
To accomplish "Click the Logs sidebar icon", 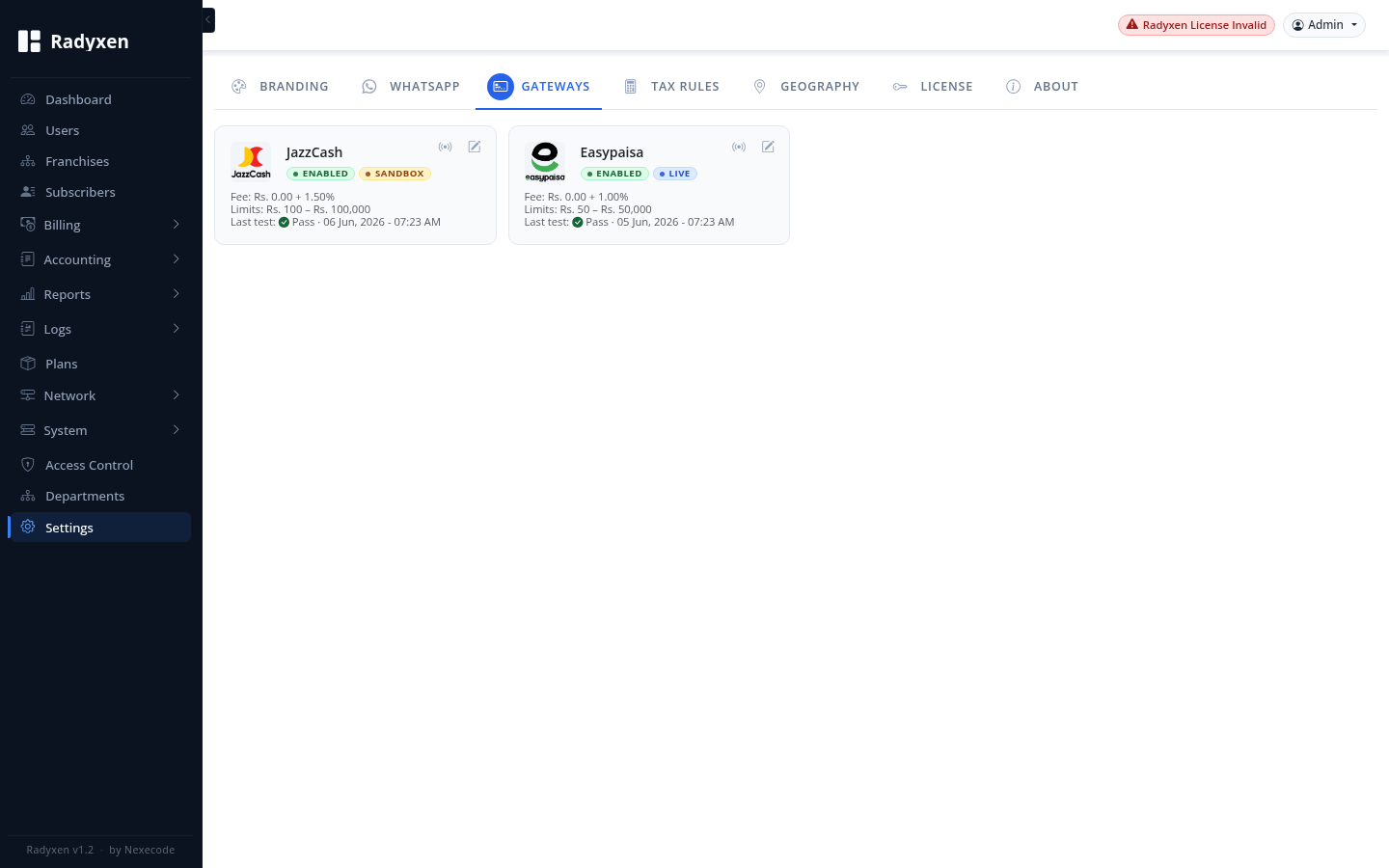I will 28,328.
